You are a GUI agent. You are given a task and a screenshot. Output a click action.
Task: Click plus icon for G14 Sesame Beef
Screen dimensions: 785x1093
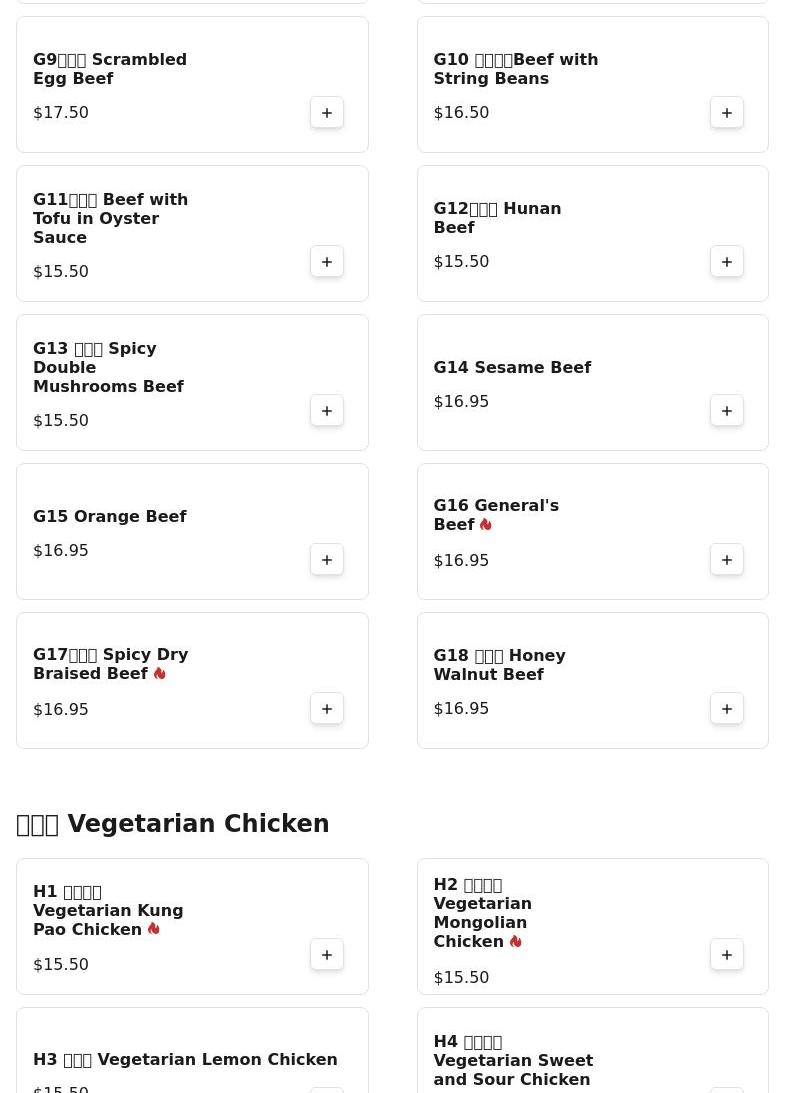point(727,411)
